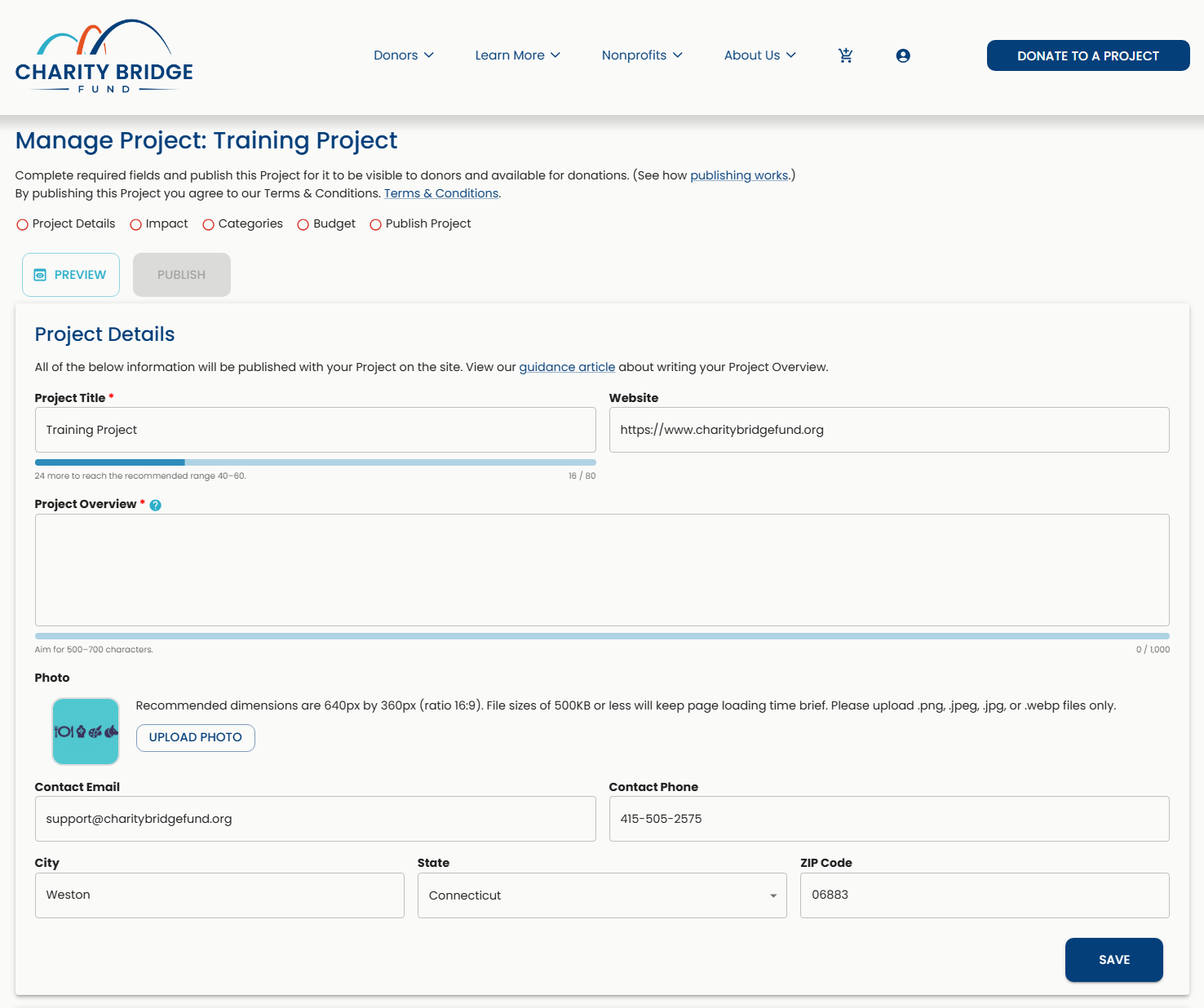
Task: Expand the Learn More menu
Action: (x=518, y=55)
